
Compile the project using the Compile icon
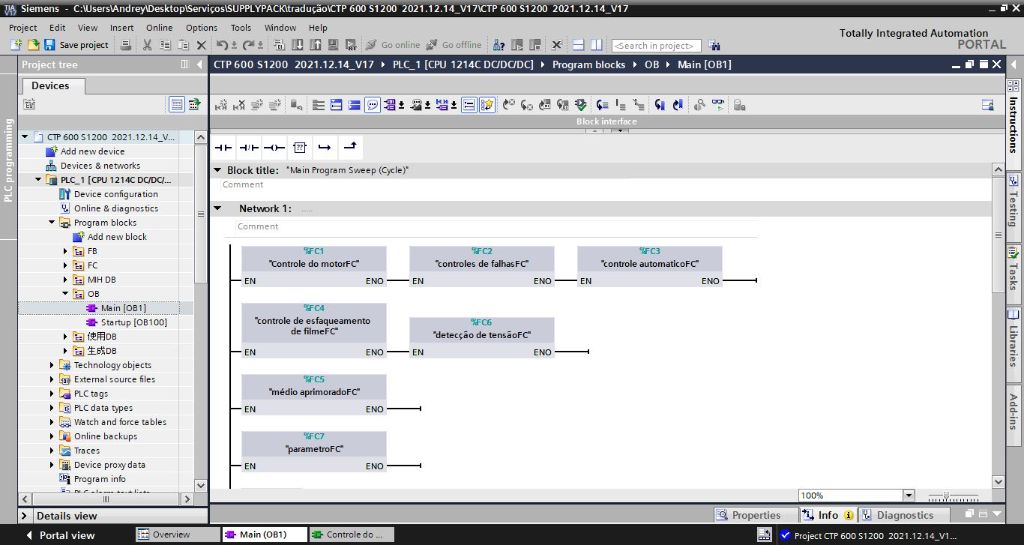(x=280, y=45)
